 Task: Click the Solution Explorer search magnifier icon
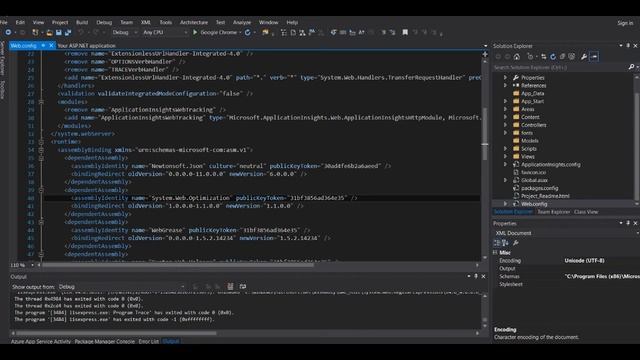[x=631, y=67]
